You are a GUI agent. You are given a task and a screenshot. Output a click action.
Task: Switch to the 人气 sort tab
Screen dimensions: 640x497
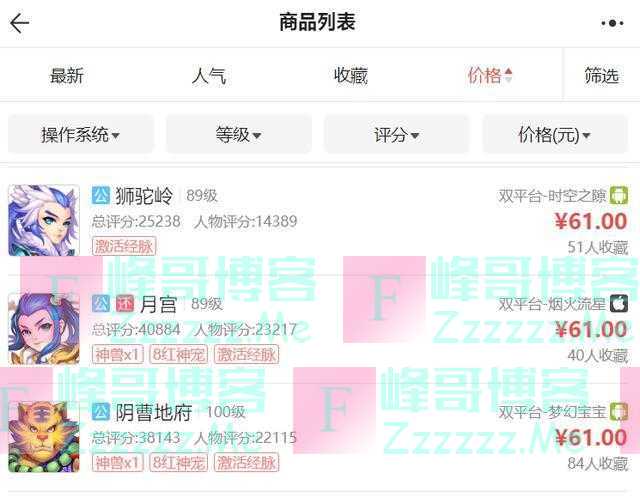(x=209, y=75)
